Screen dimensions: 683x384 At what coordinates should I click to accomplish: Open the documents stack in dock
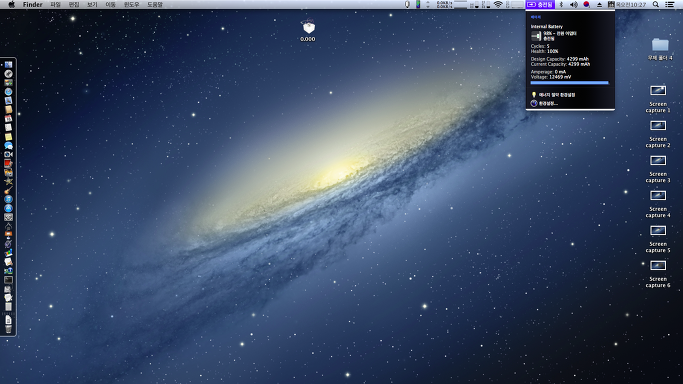(8, 320)
